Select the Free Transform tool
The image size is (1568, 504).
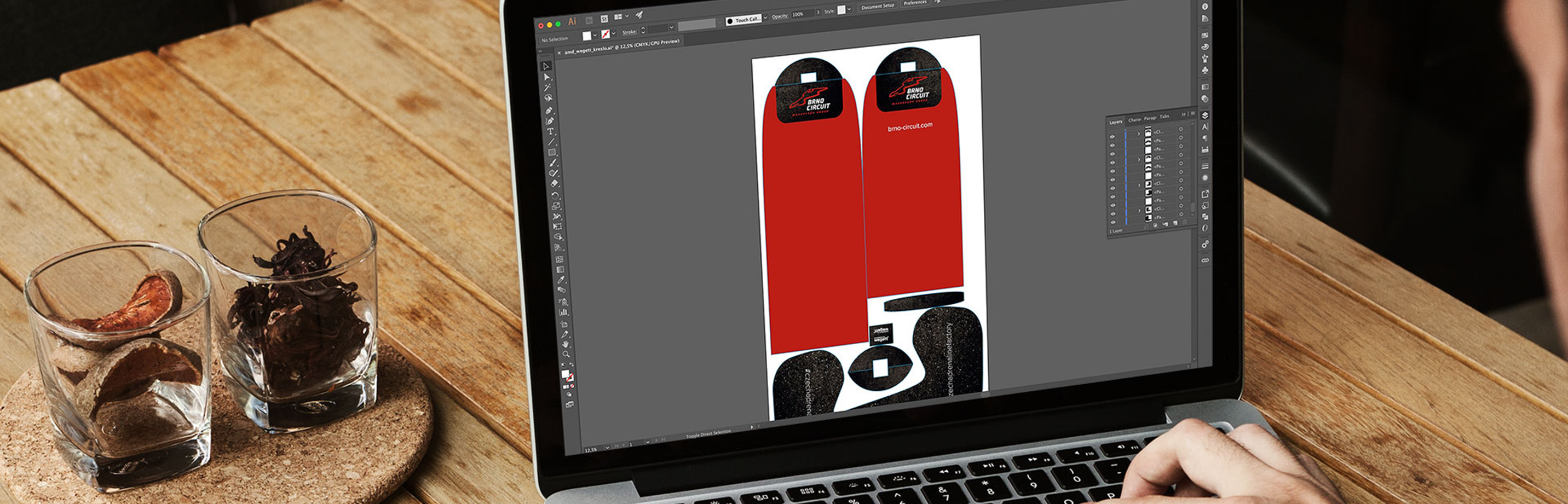[x=557, y=226]
